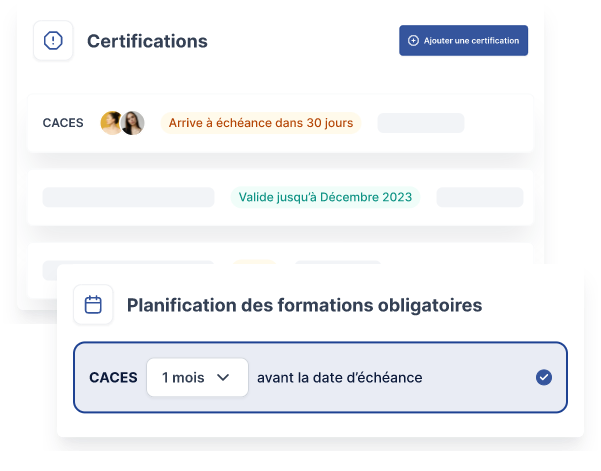
Task: Click grey placeholder right of the 30 jours badge
Action: pyautogui.click(x=420, y=123)
